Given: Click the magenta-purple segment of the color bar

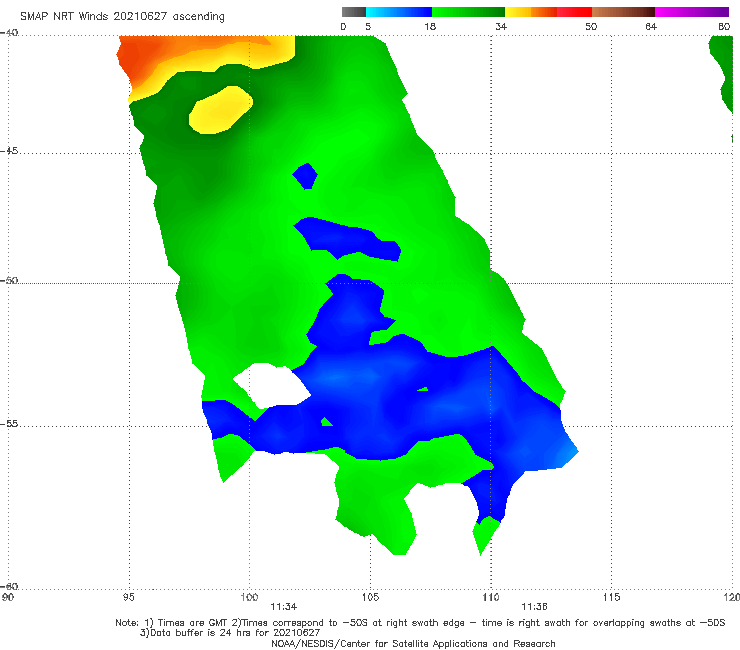Looking at the screenshot, I should [x=692, y=12].
